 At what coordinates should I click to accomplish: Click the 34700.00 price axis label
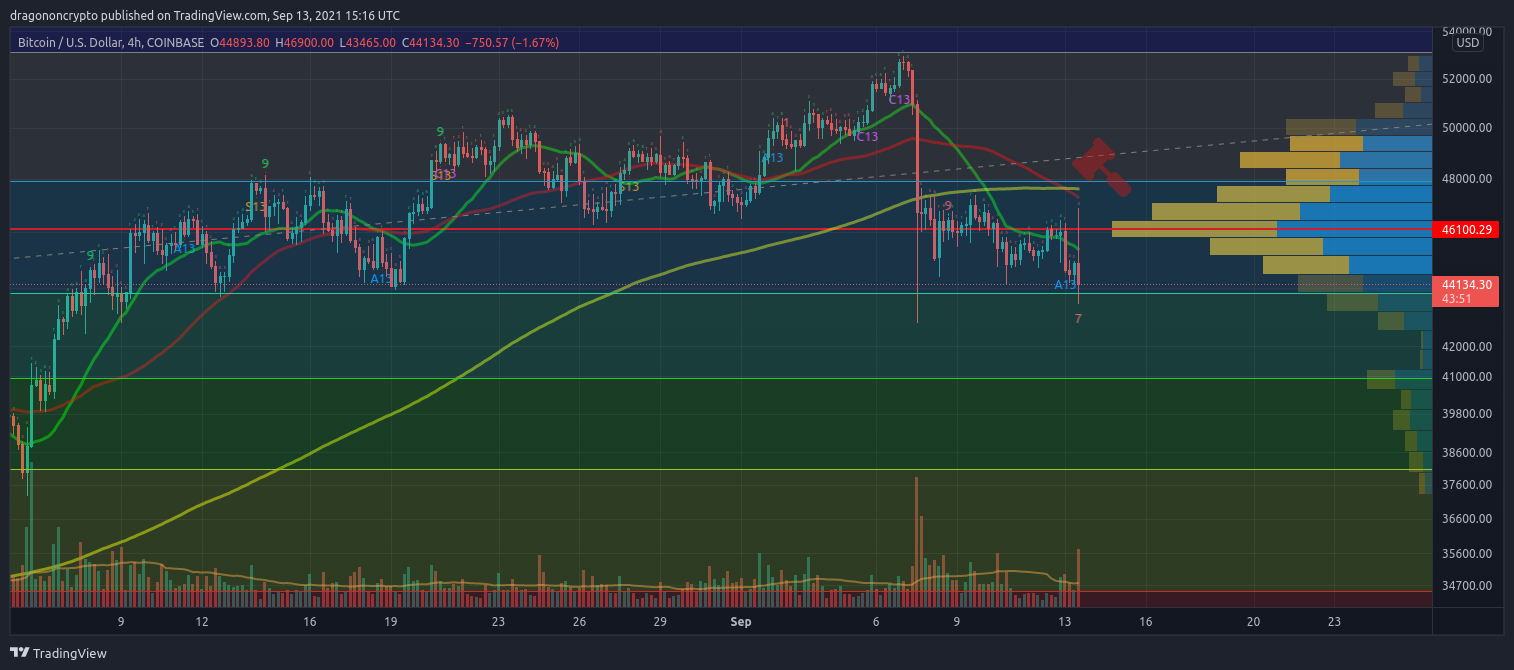1467,586
